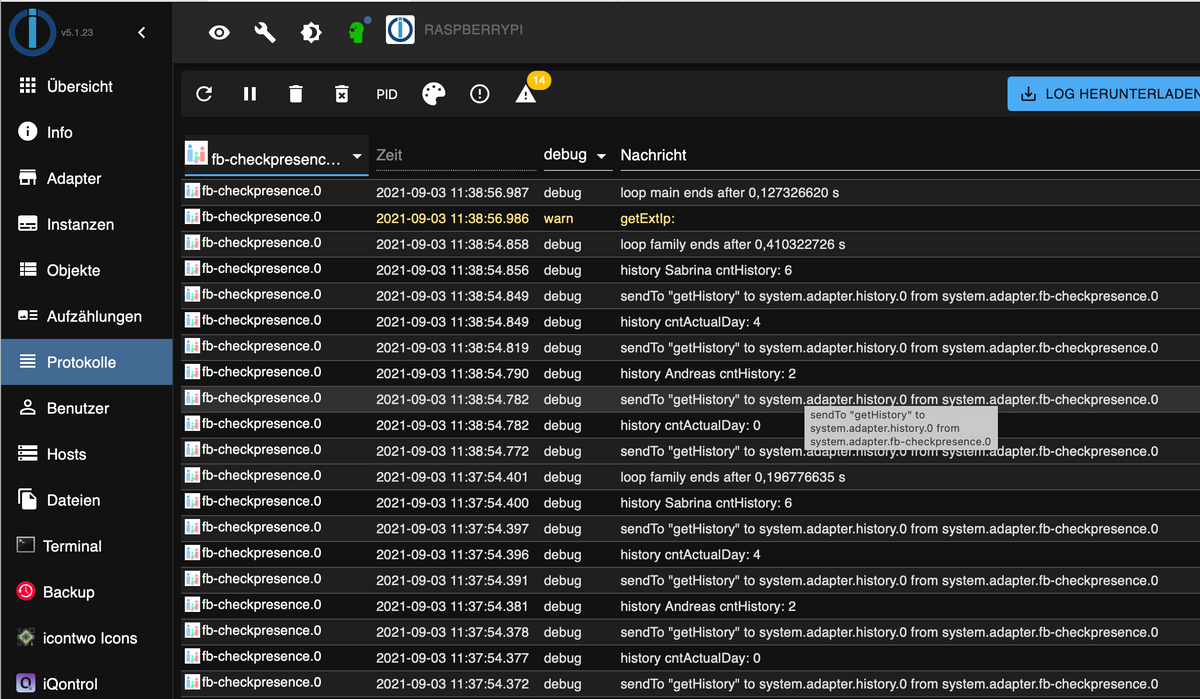
Task: Click the RASPBERRYPI host label
Action: click(473, 31)
